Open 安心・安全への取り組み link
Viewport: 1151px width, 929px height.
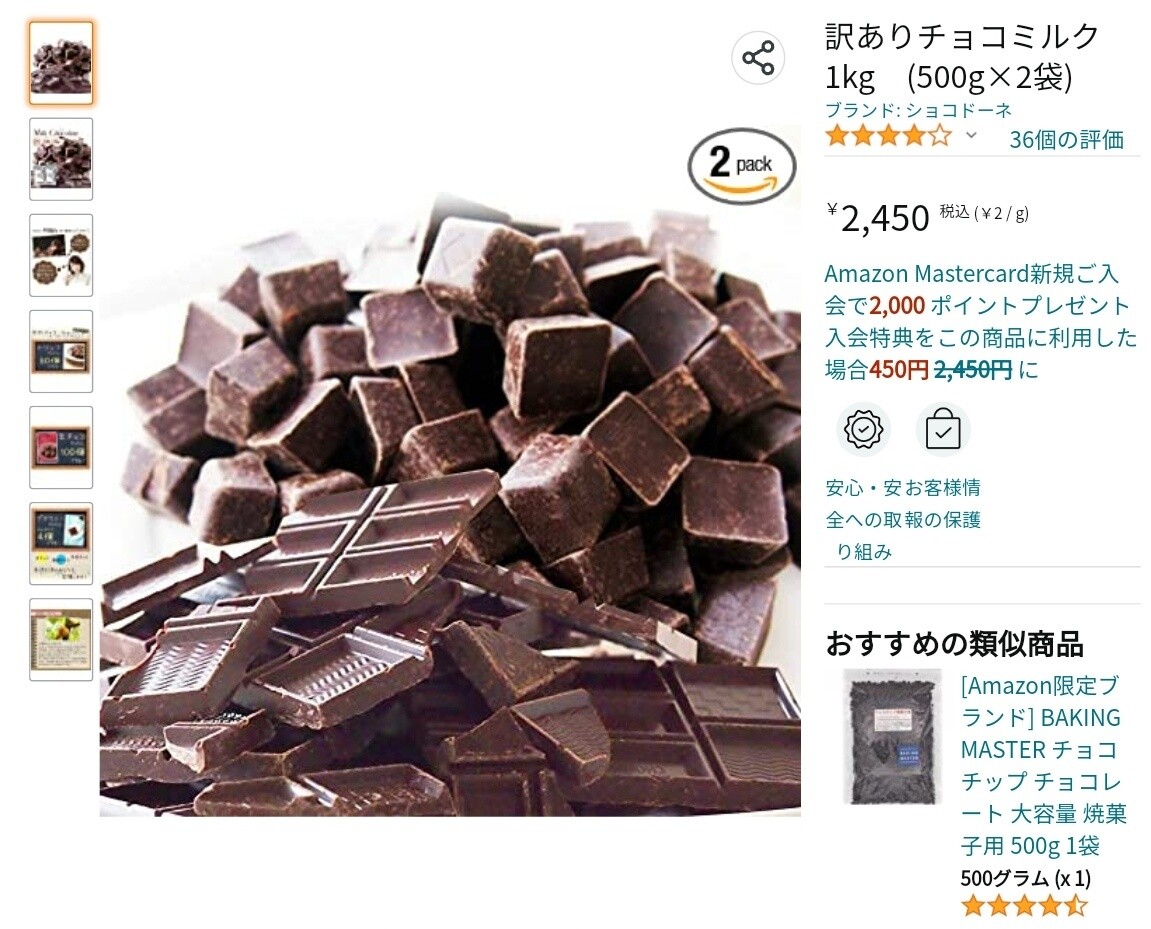(x=863, y=520)
